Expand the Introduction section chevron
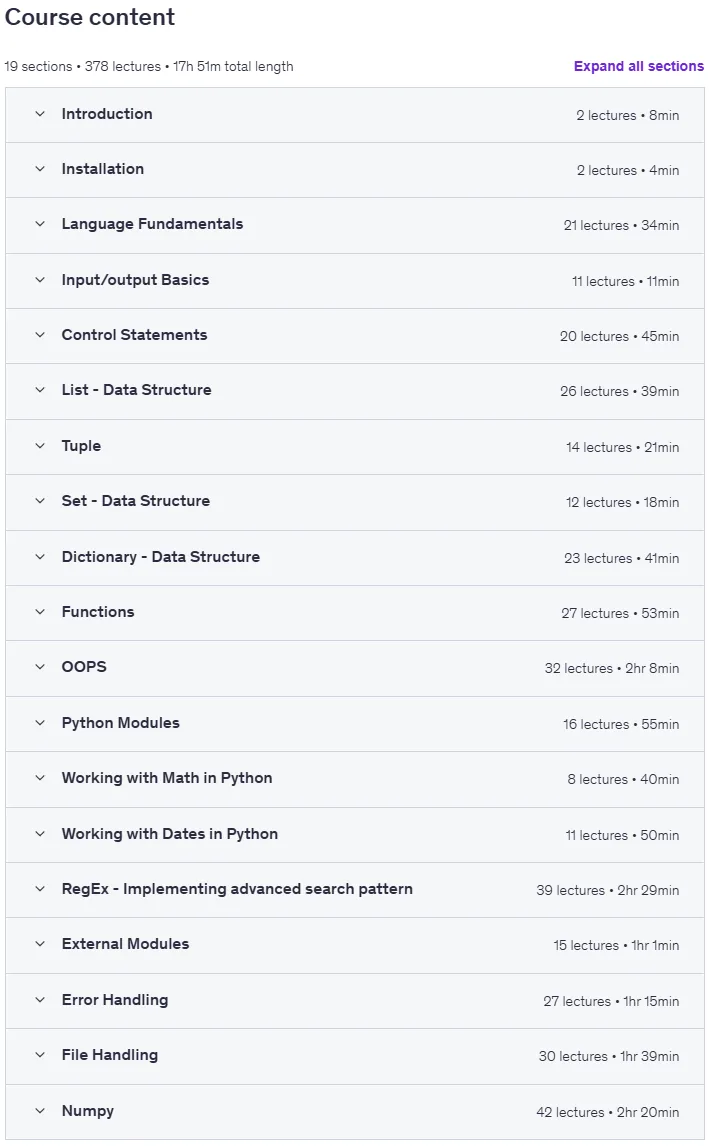Screen dimensions: 713x1146 40,114
